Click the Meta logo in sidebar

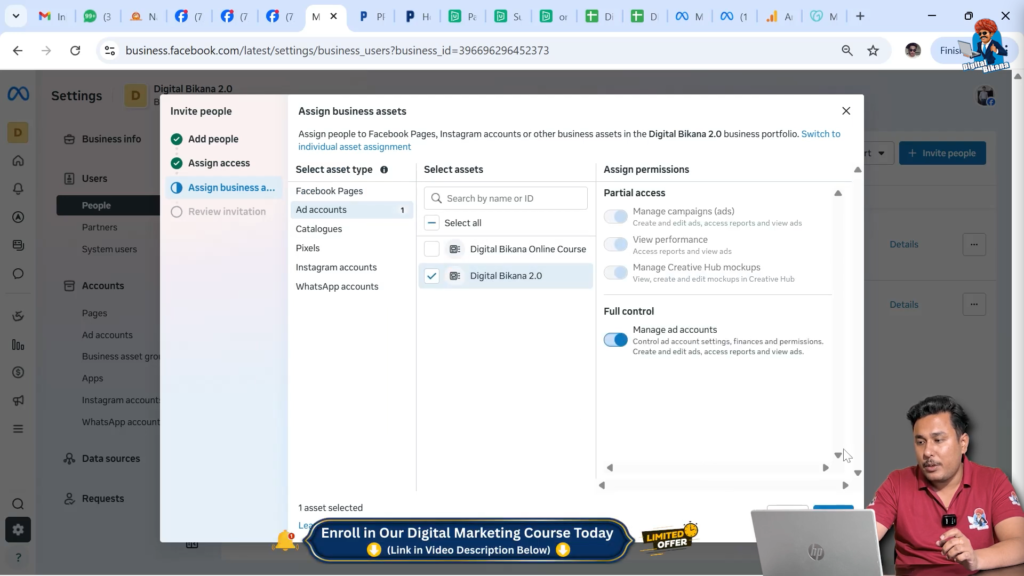coord(18,94)
